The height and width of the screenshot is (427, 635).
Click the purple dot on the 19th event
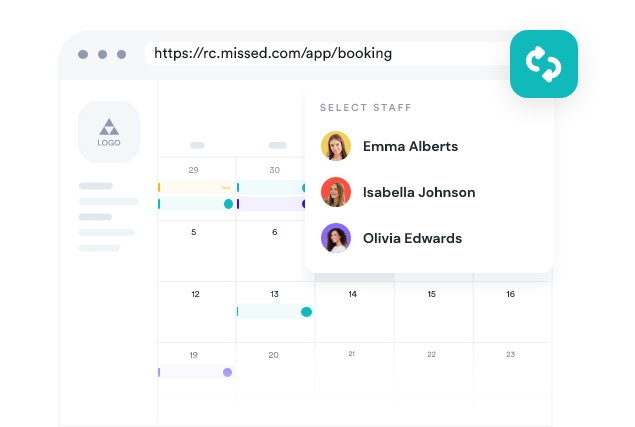[227, 372]
